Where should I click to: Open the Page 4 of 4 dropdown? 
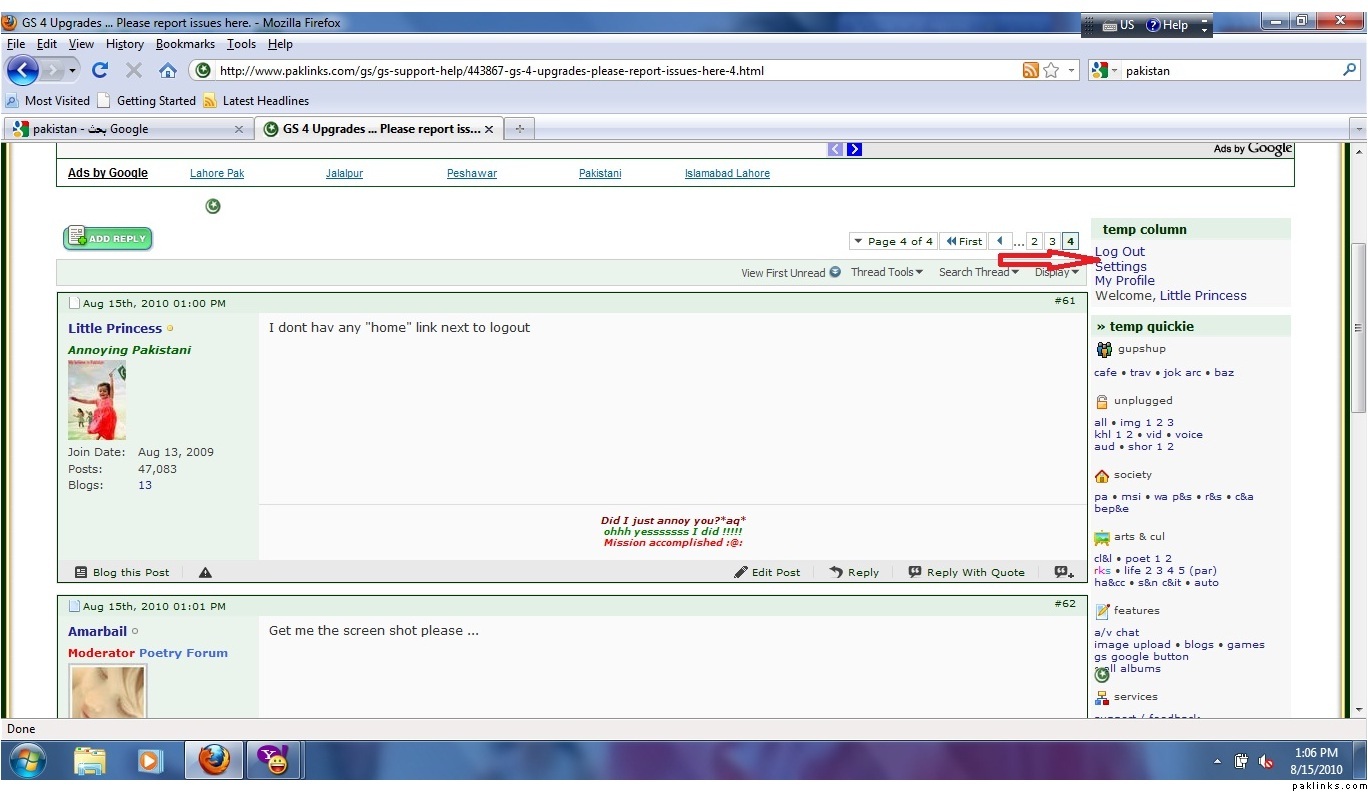[x=893, y=241]
